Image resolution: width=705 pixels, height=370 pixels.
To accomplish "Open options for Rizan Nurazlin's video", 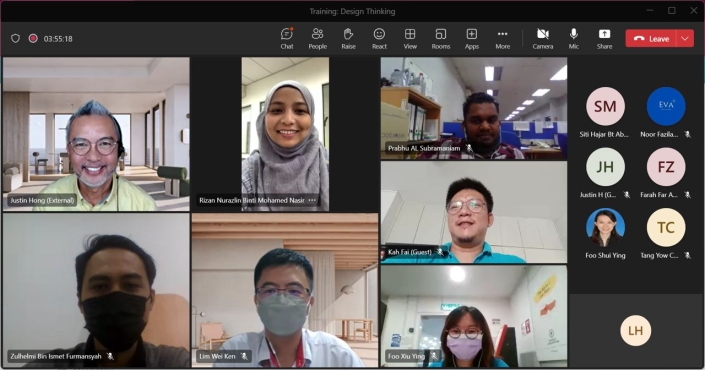I will (x=312, y=200).
